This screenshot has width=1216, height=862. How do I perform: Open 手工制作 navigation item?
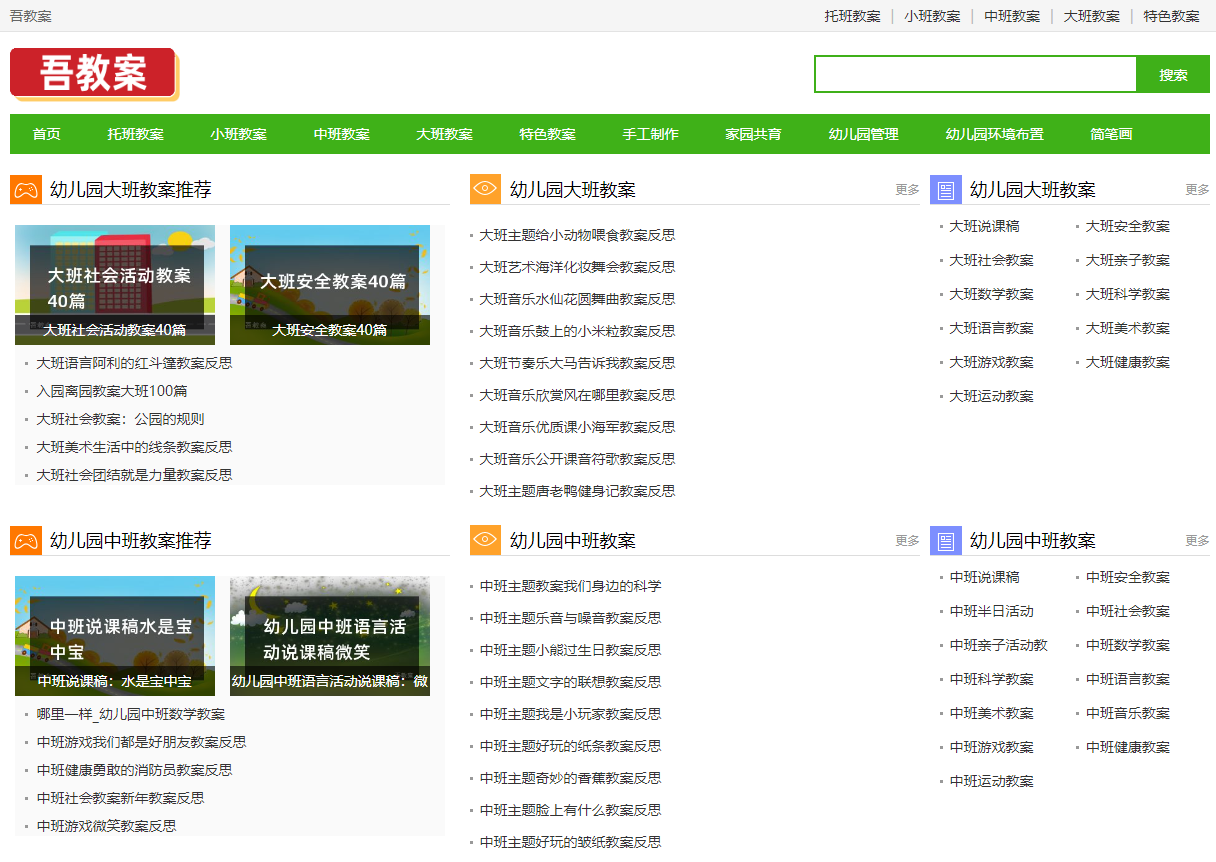(651, 134)
